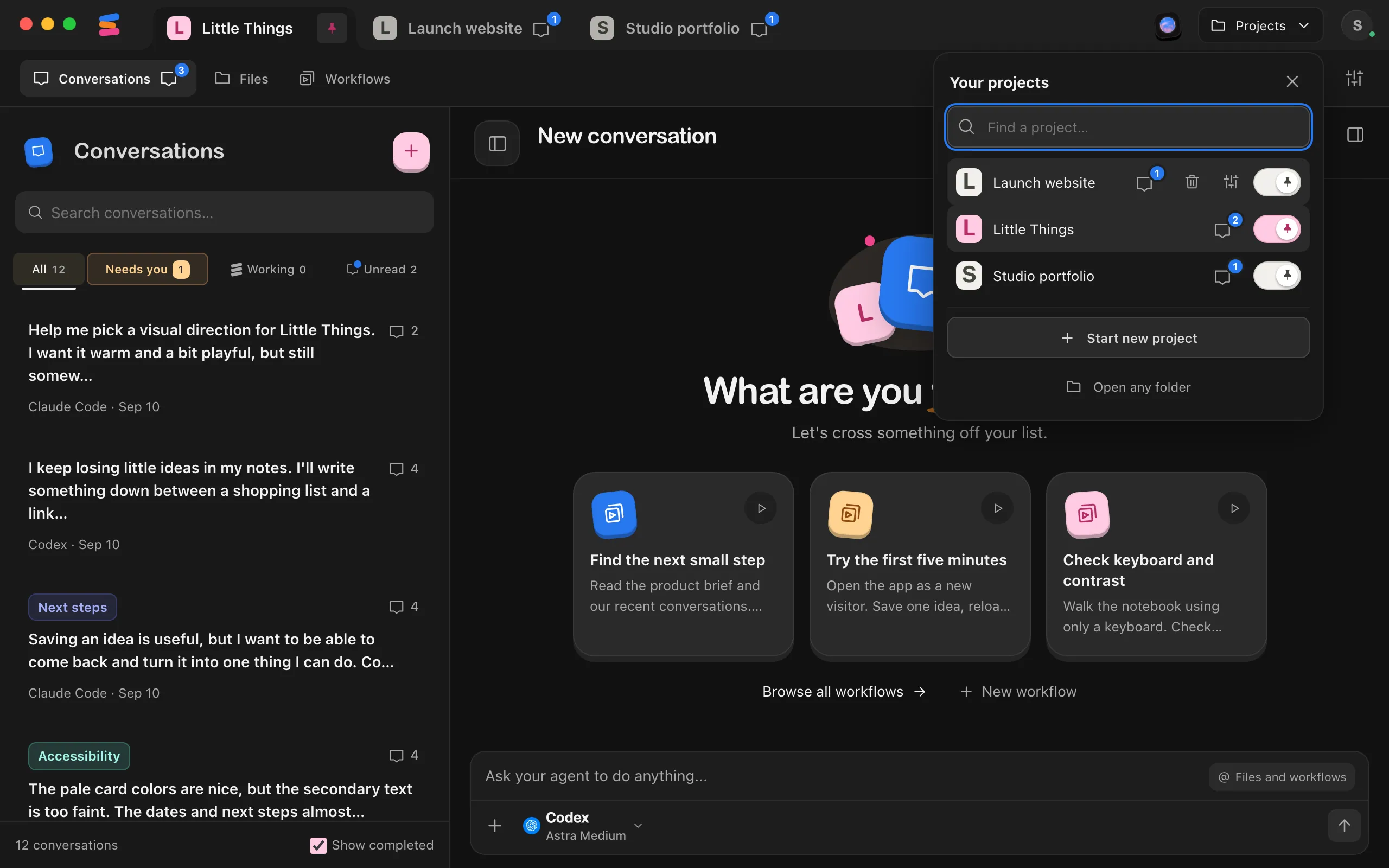Run the Try the first five minutes workflow

point(998,508)
